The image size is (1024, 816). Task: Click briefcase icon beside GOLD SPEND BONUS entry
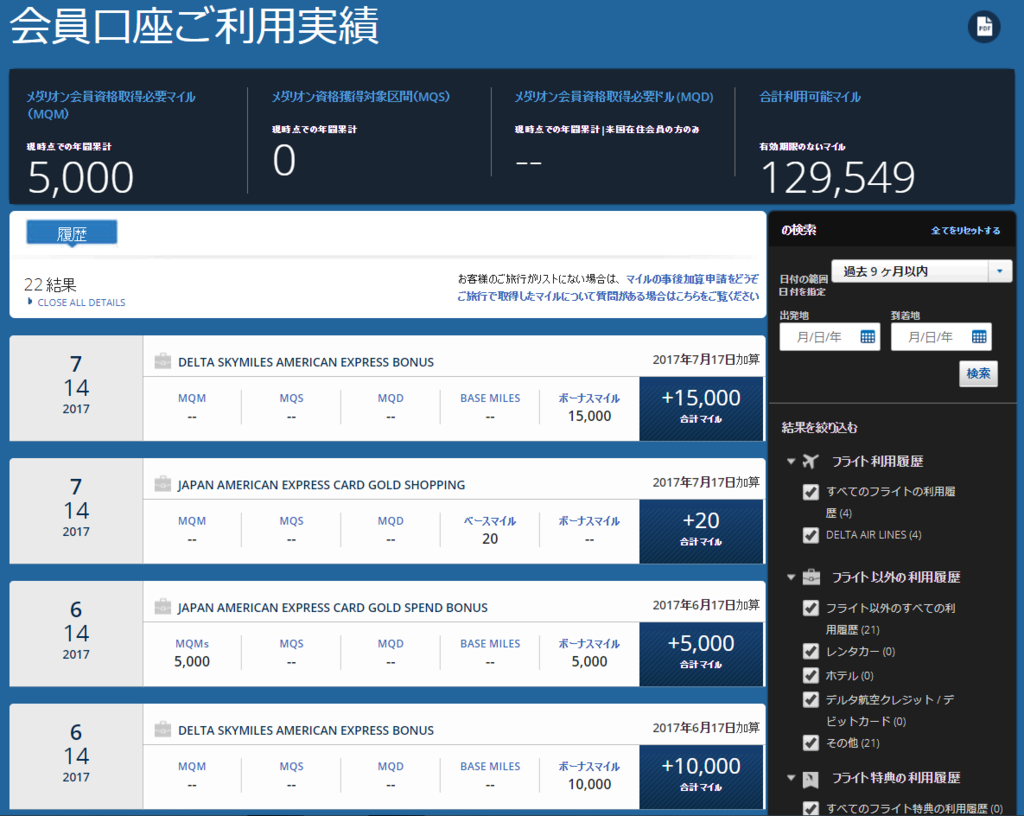point(163,606)
